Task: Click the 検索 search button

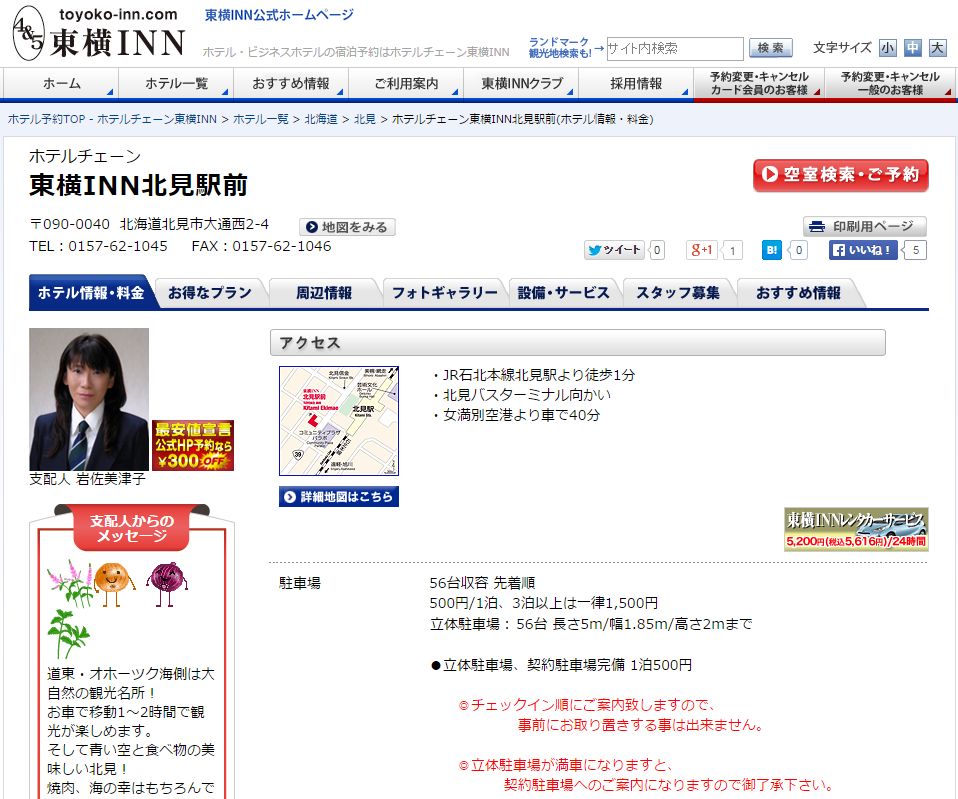Action: (770, 48)
